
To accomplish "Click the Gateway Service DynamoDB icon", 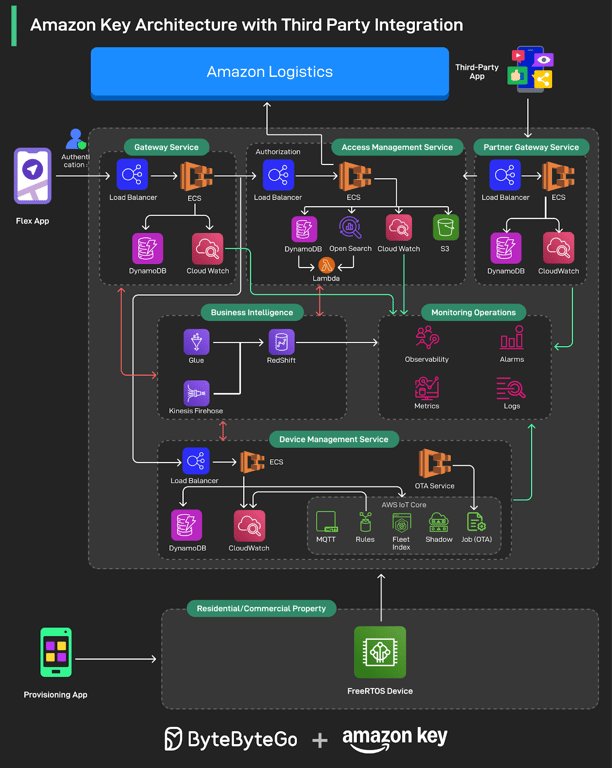I will [x=147, y=248].
